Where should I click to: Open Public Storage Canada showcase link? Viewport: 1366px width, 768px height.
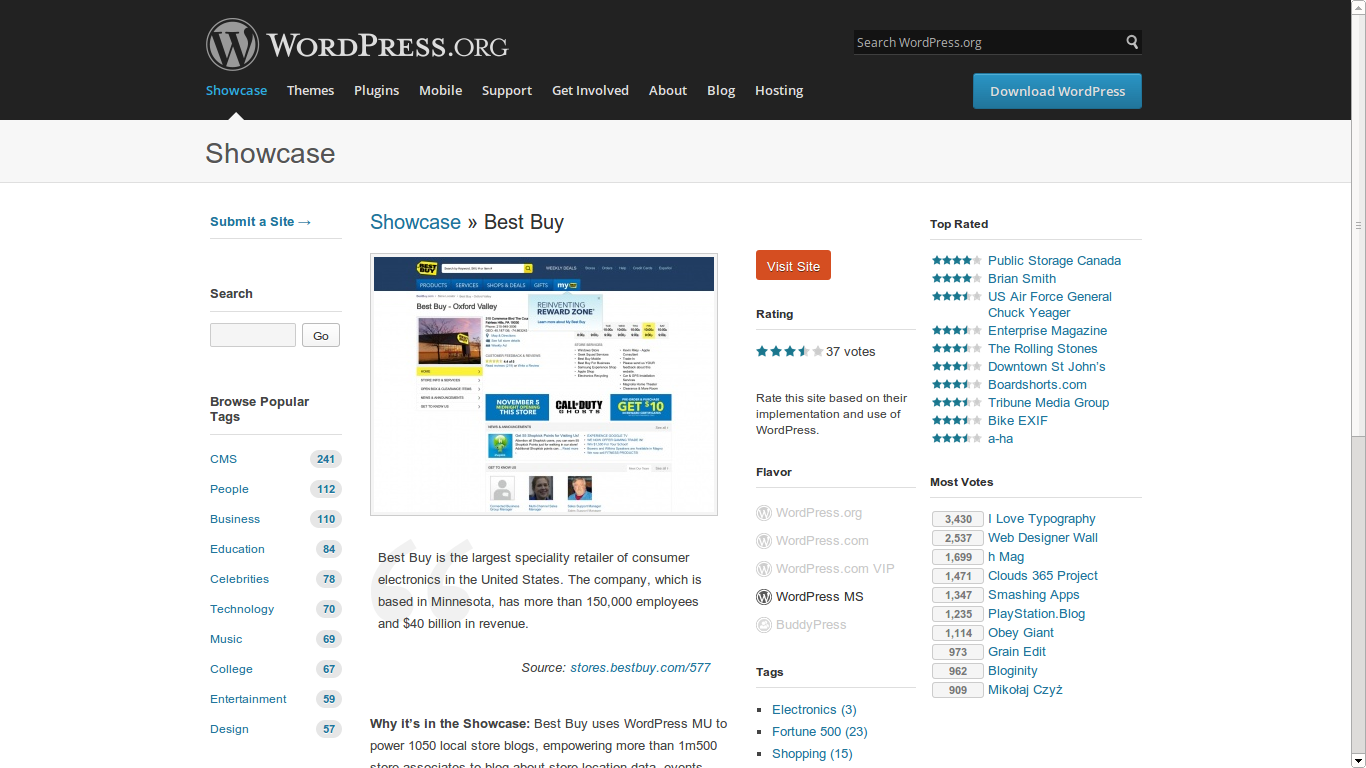tap(1054, 261)
